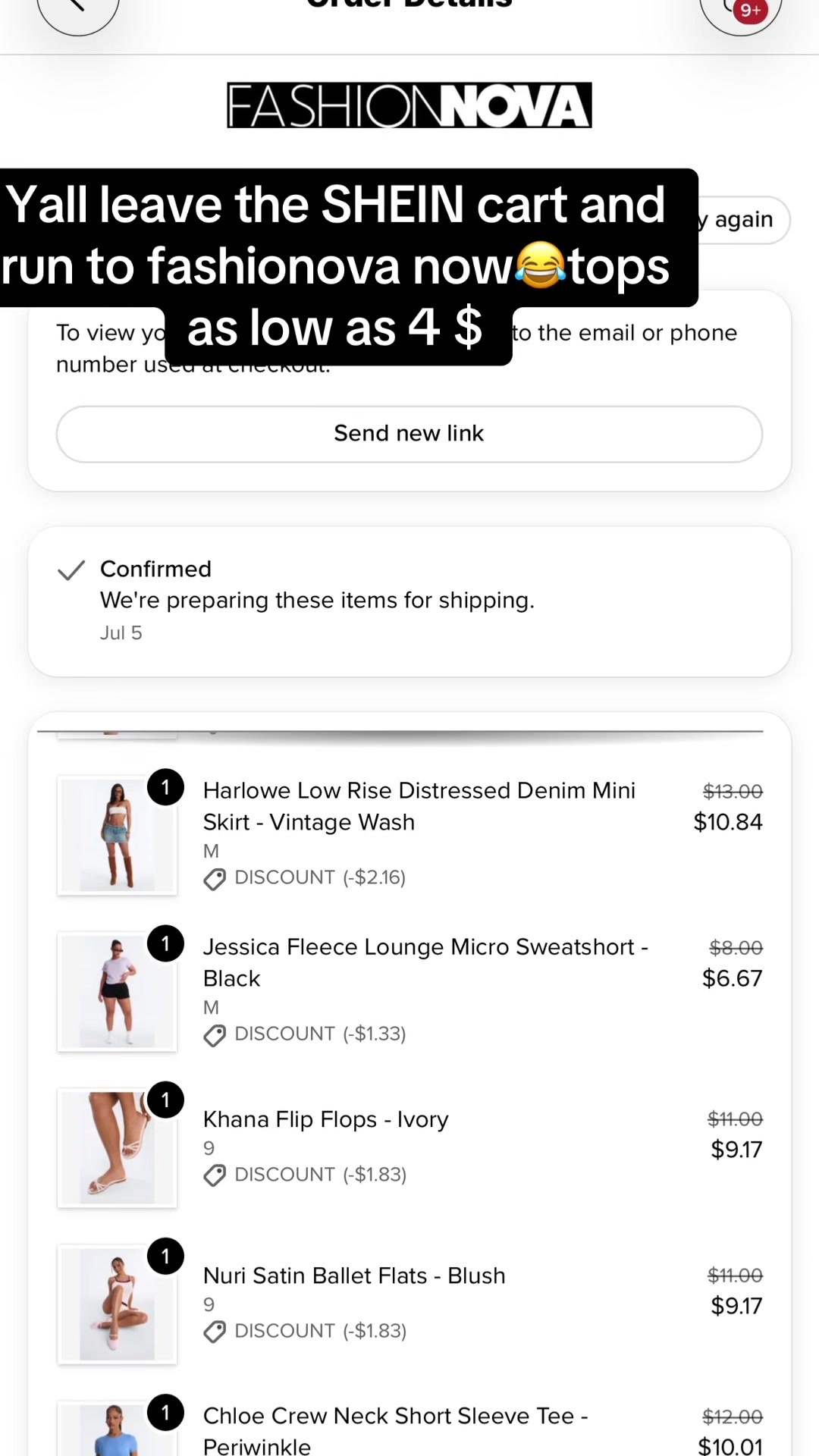Click the Send new link button

[x=409, y=434]
